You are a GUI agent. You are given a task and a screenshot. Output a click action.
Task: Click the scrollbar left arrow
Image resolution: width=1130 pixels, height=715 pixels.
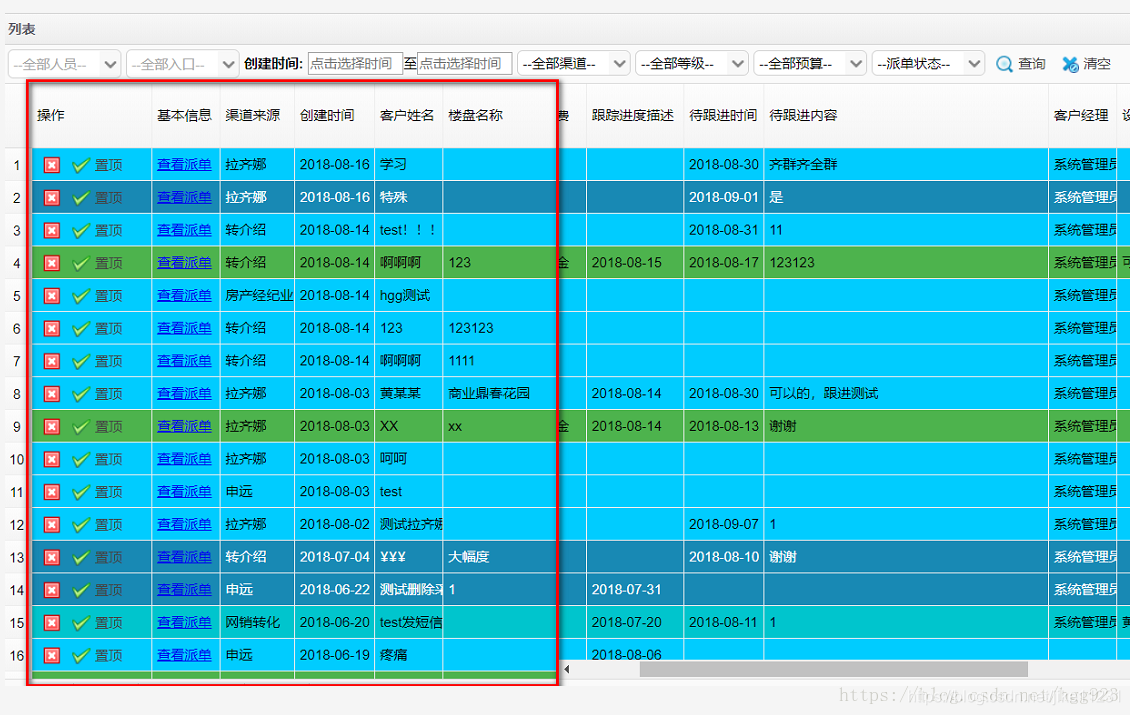(x=566, y=669)
